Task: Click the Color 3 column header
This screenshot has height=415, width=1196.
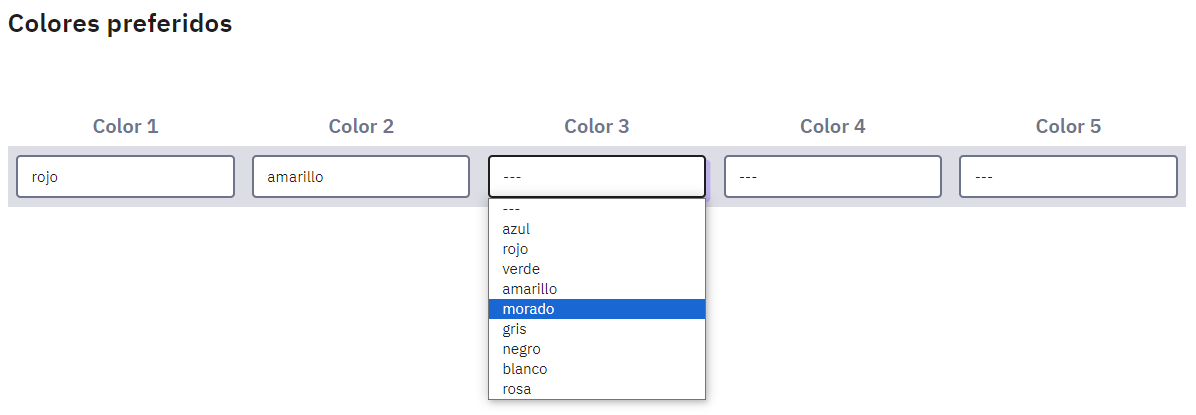Action: [597, 127]
